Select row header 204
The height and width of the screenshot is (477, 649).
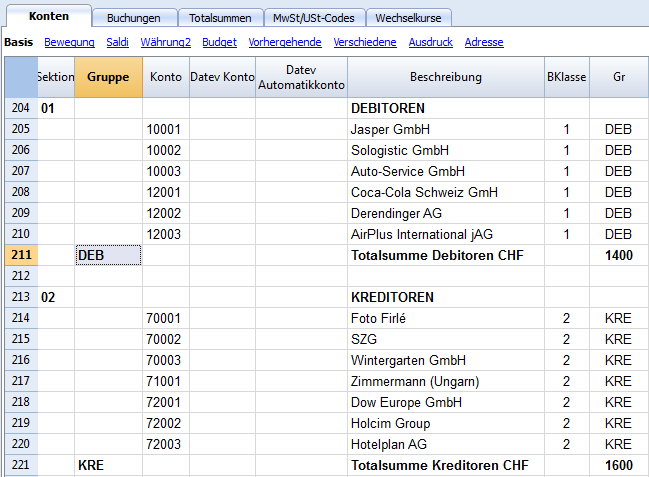click(21, 108)
